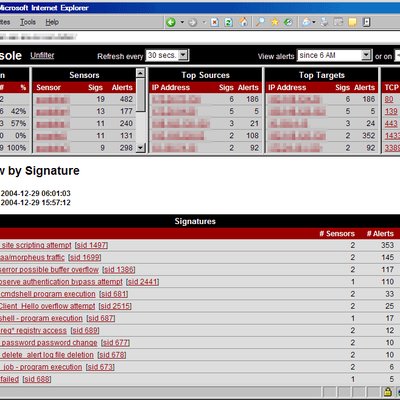Click the Stop loading icon
400x400 pixels.
click(x=214, y=22)
